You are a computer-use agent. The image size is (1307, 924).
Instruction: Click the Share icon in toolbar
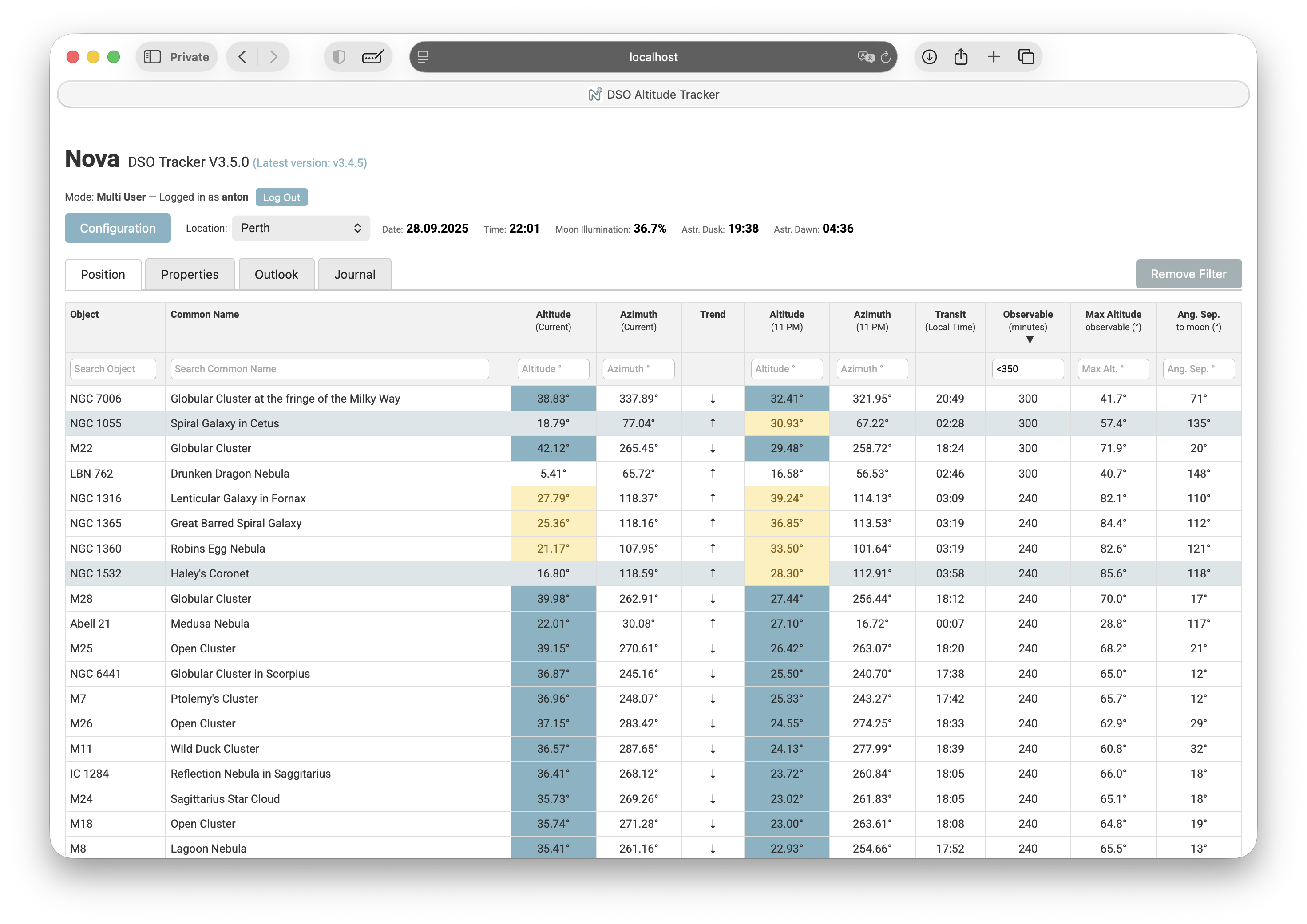[961, 57]
